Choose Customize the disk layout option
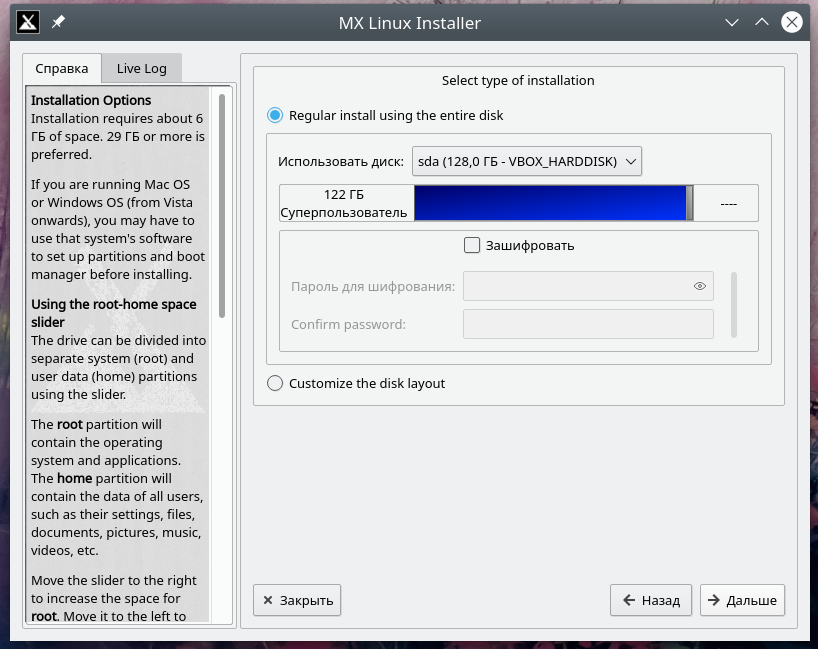818x649 pixels. [276, 383]
